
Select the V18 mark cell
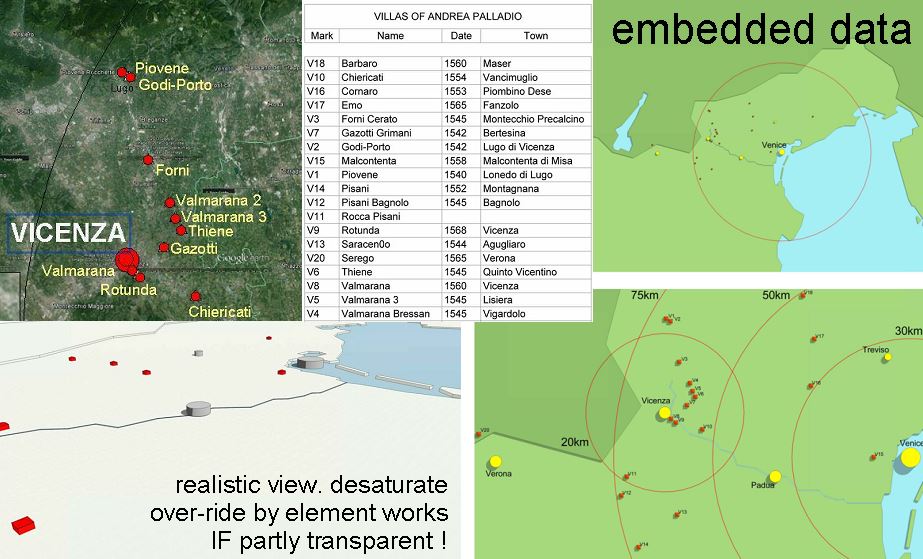(x=321, y=64)
